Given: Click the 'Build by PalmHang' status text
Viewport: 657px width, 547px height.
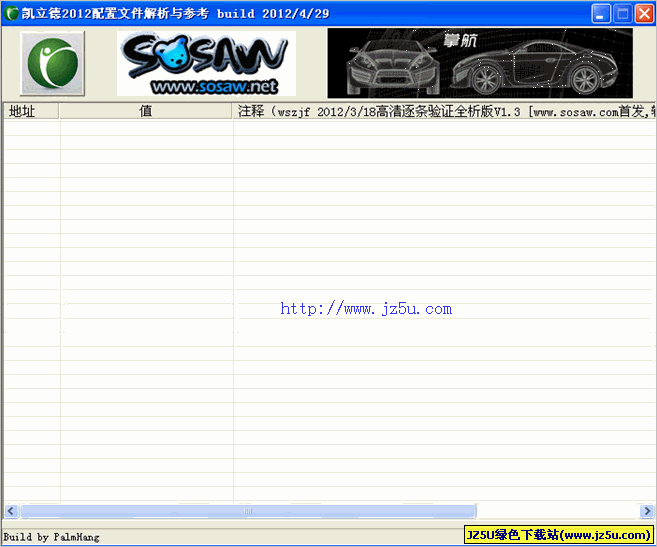Looking at the screenshot, I should pyautogui.click(x=51, y=537).
